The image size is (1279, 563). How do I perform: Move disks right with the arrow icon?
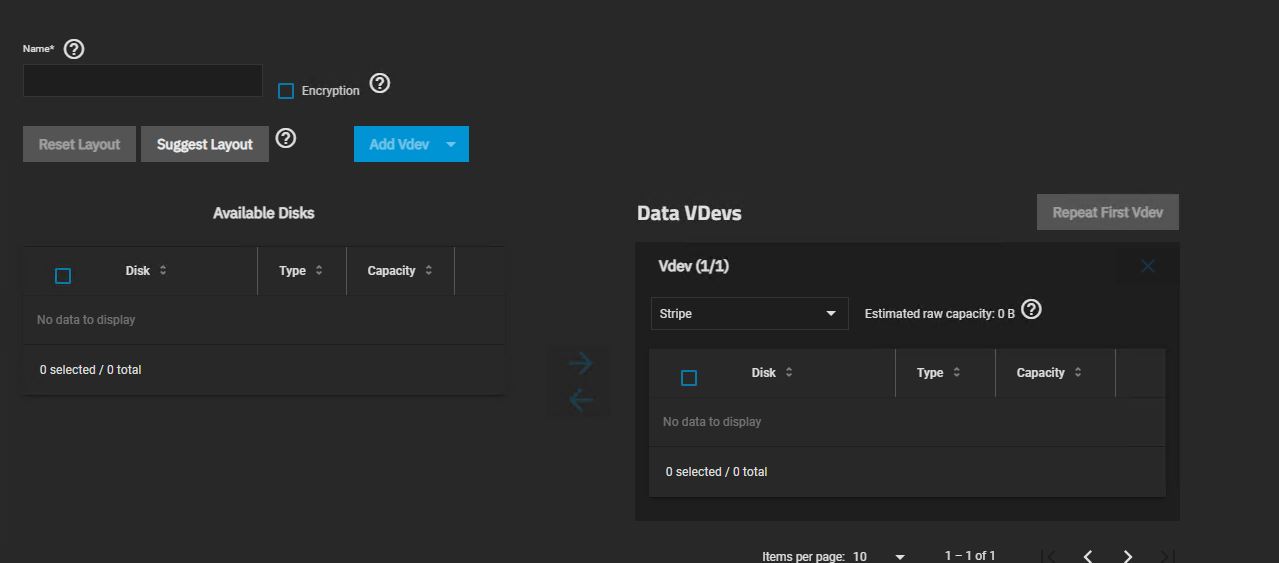(581, 364)
